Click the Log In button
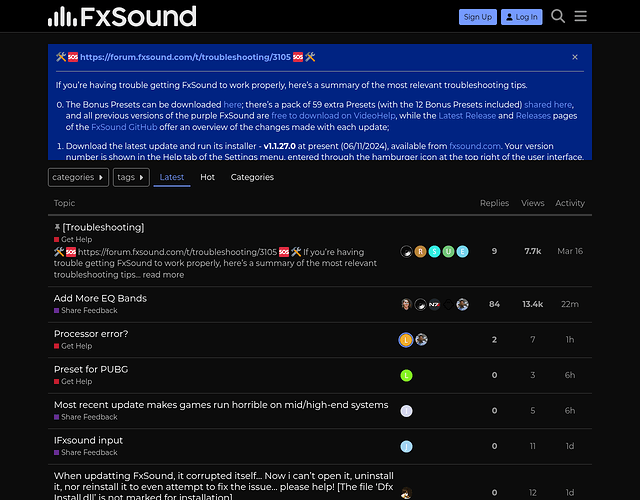Image resolution: width=640 pixels, height=500 pixels. pos(522,17)
